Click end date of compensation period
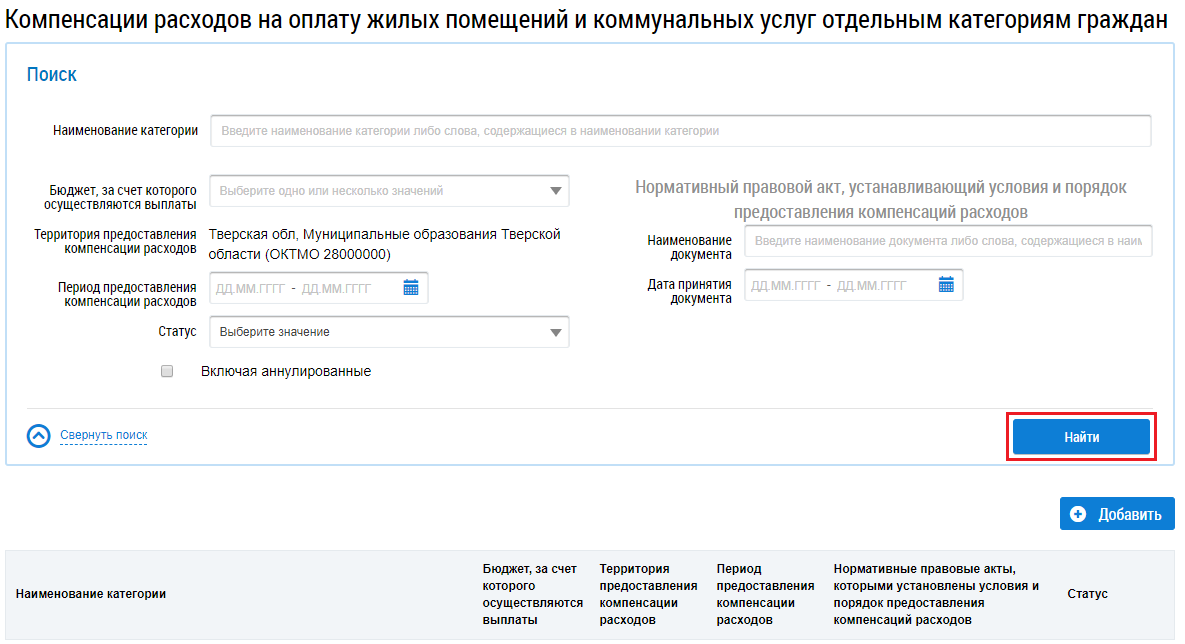 (x=336, y=288)
